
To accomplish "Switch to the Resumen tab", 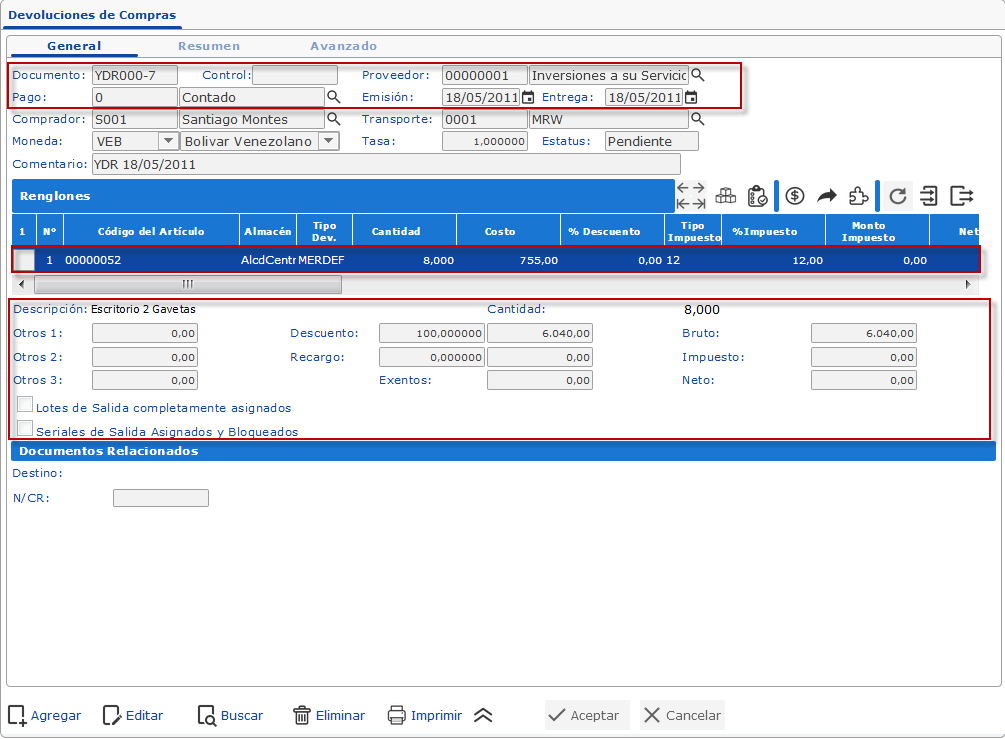I will pyautogui.click(x=209, y=46).
